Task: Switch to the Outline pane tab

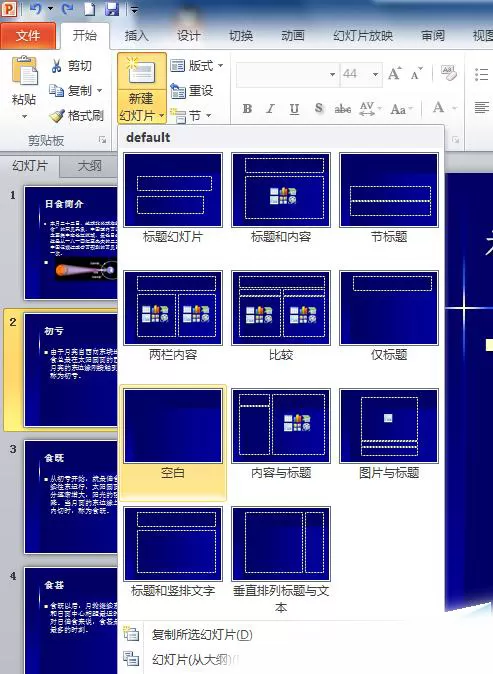Action: pyautogui.click(x=89, y=165)
